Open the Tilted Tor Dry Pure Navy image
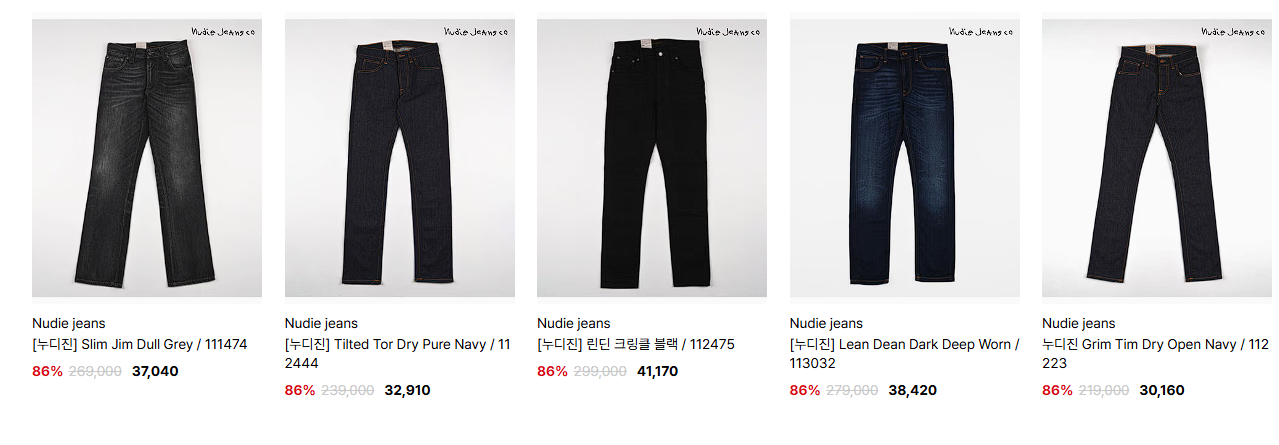Image resolution: width=1279 pixels, height=445 pixels. click(400, 158)
